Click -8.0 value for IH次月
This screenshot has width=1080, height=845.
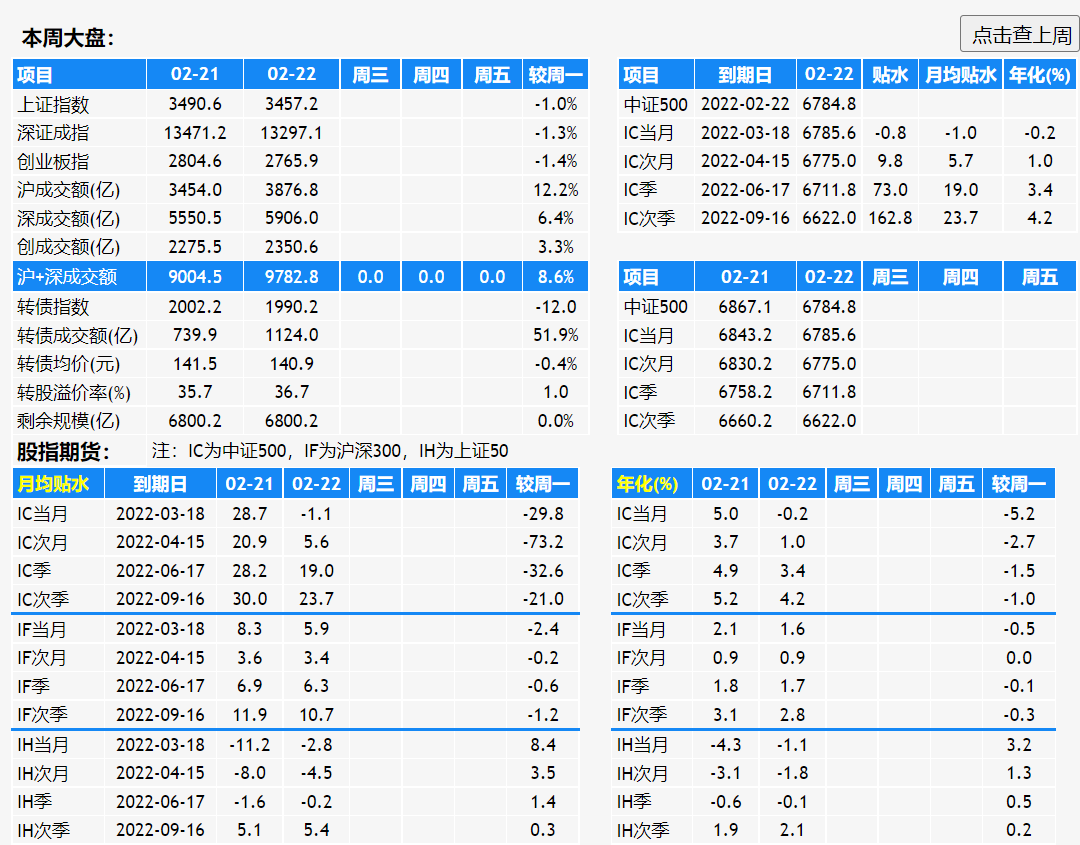(x=249, y=773)
